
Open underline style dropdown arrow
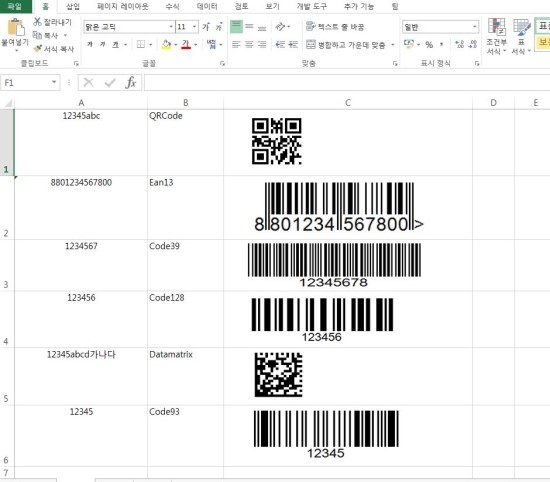125,45
